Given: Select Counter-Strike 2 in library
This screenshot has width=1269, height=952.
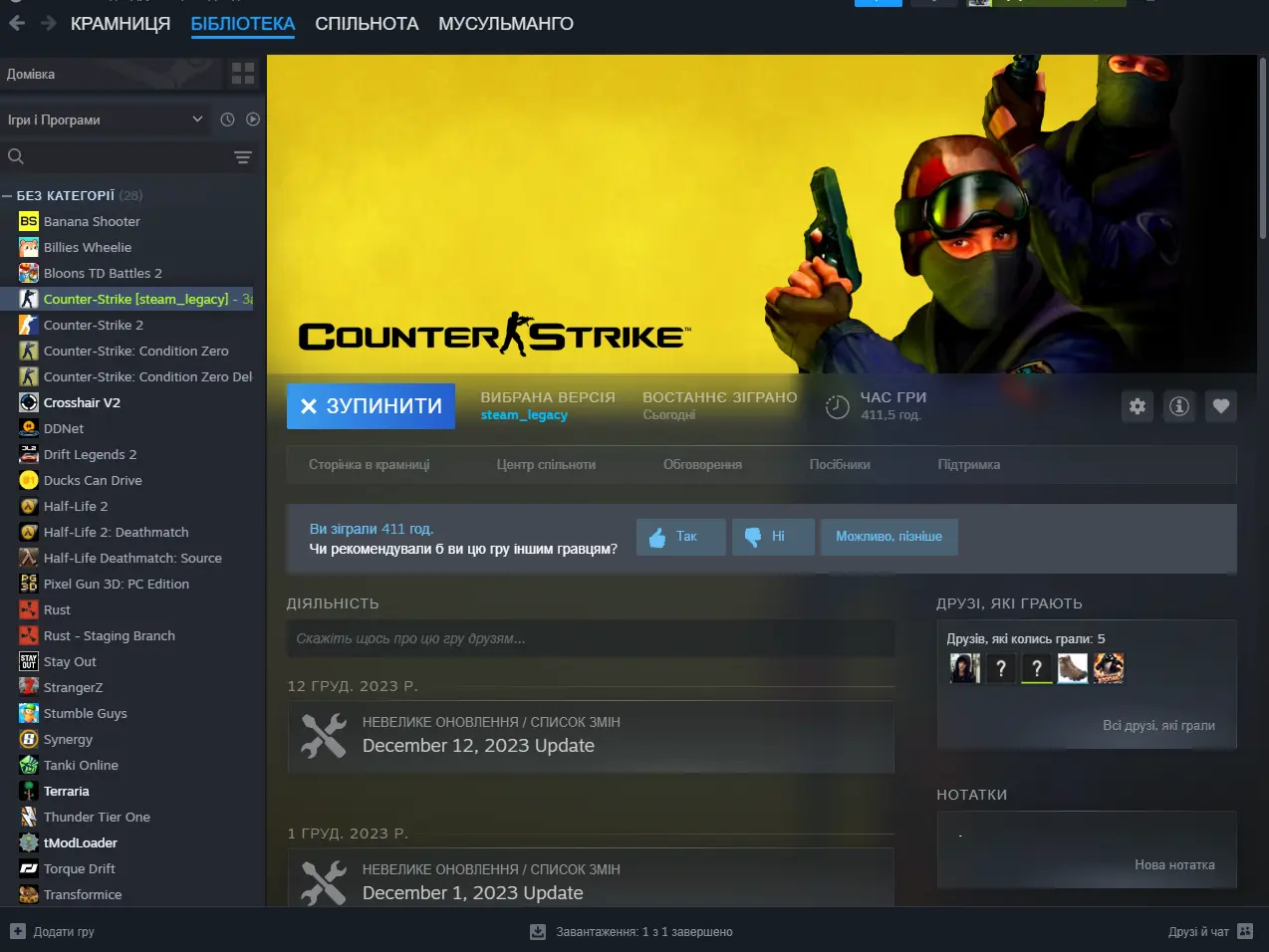Looking at the screenshot, I should (94, 325).
